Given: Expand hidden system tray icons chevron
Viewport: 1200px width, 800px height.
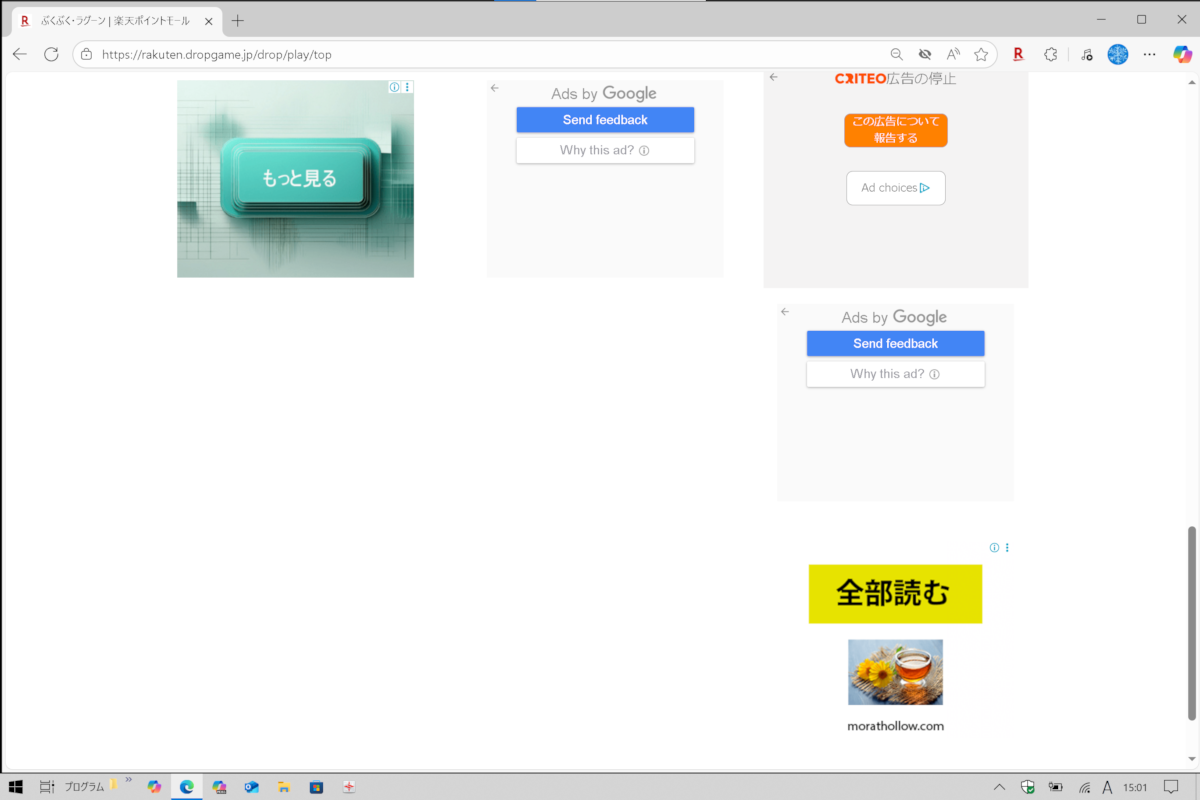Looking at the screenshot, I should coord(999,787).
